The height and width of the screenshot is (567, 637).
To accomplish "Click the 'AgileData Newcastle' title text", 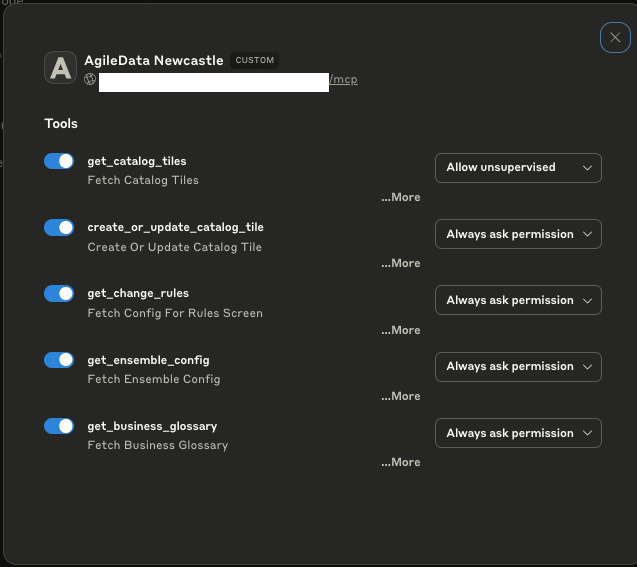I will (154, 61).
